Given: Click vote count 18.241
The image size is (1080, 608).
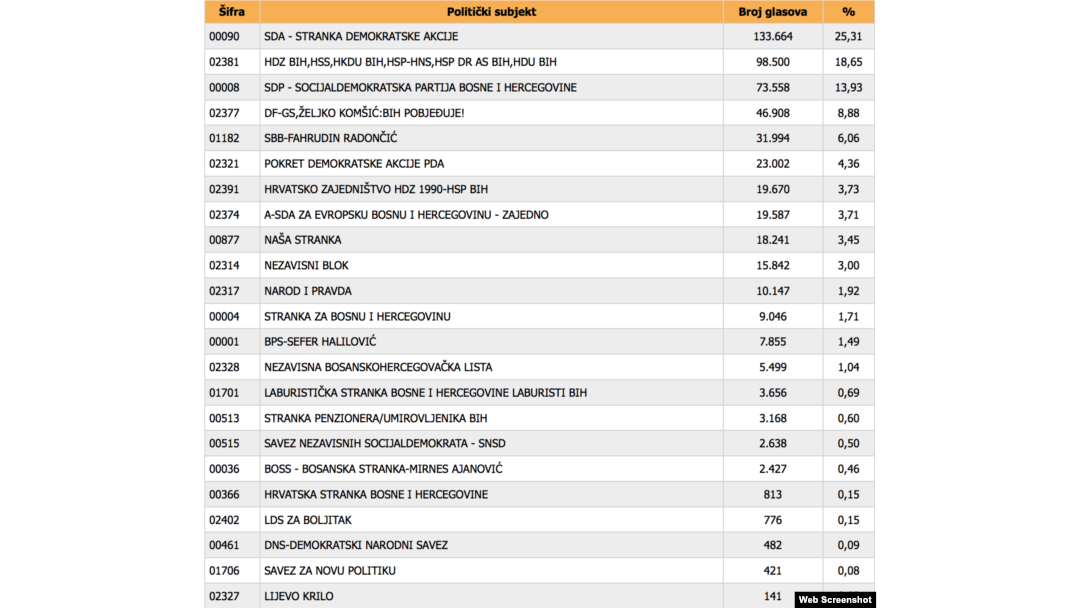Looking at the screenshot, I should [773, 240].
